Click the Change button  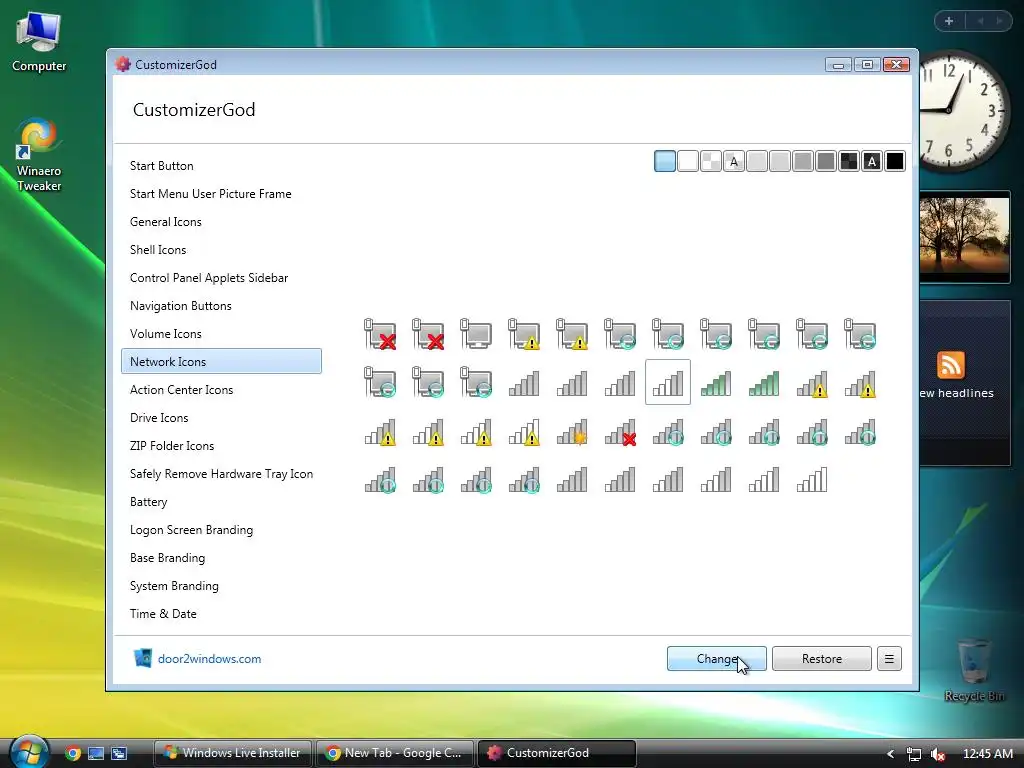[x=716, y=659]
